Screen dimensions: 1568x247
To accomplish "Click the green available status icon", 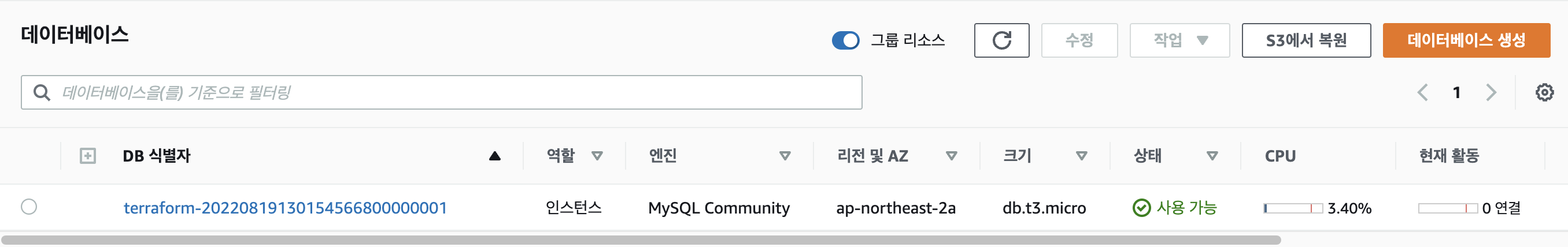I will click(1141, 208).
